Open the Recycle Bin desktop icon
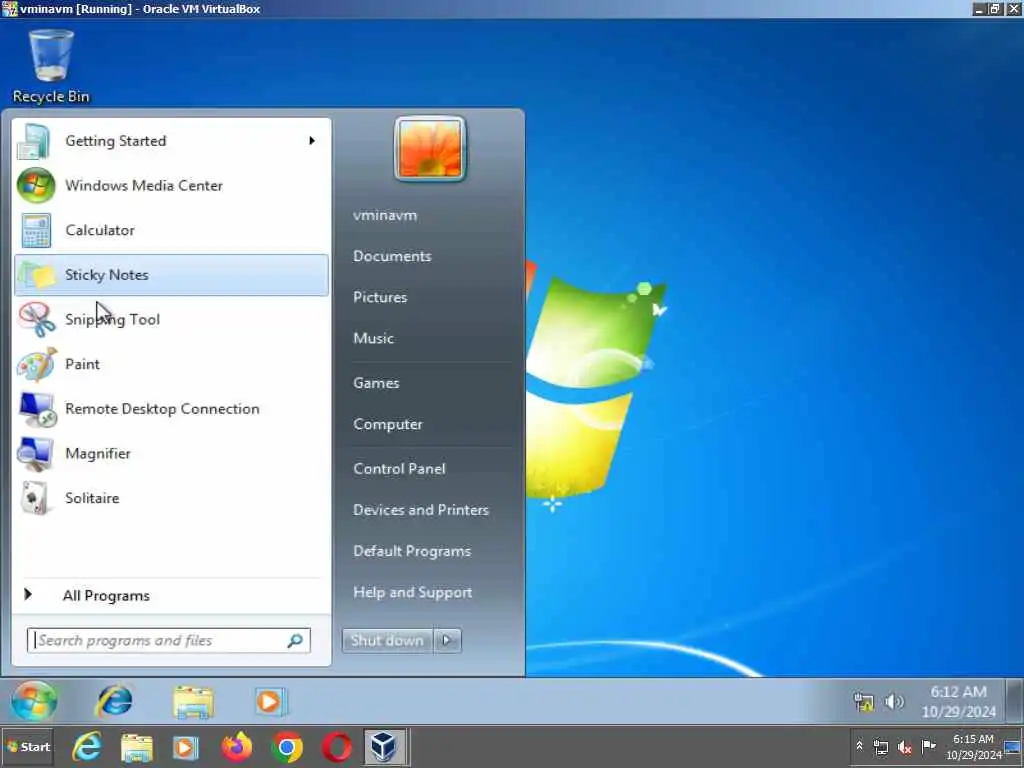This screenshot has height=768, width=1024. (x=51, y=65)
